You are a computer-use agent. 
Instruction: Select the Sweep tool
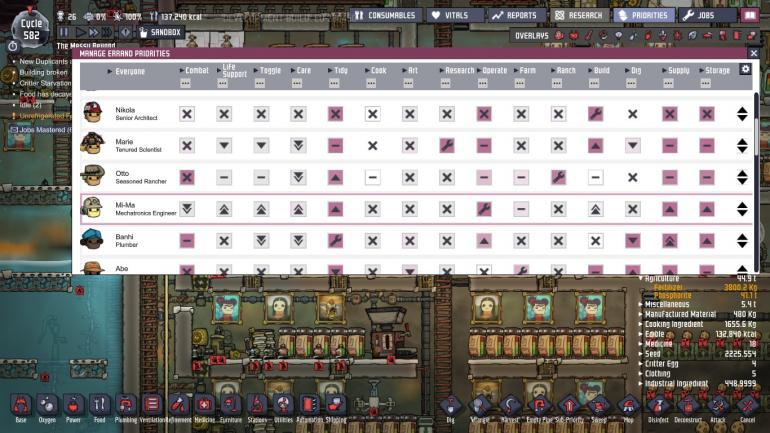click(x=599, y=408)
